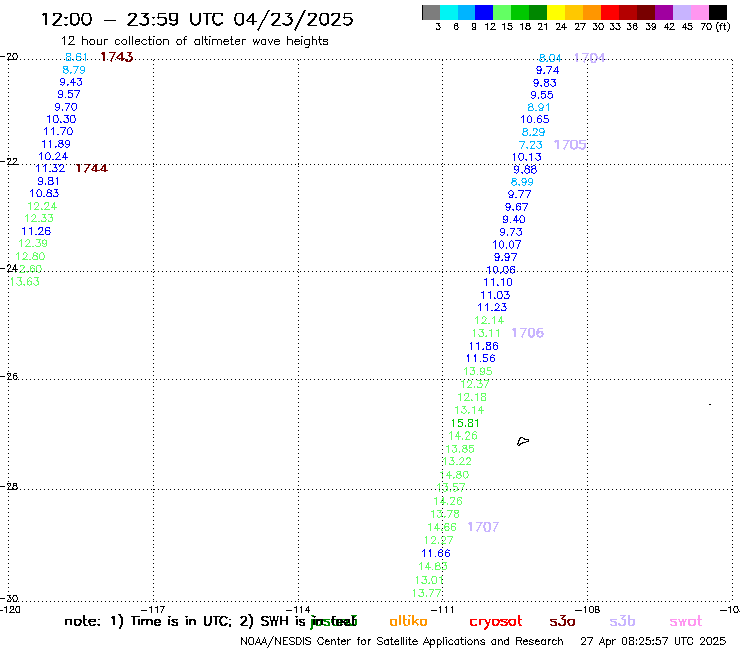Click the reading '13.11'

(486, 333)
